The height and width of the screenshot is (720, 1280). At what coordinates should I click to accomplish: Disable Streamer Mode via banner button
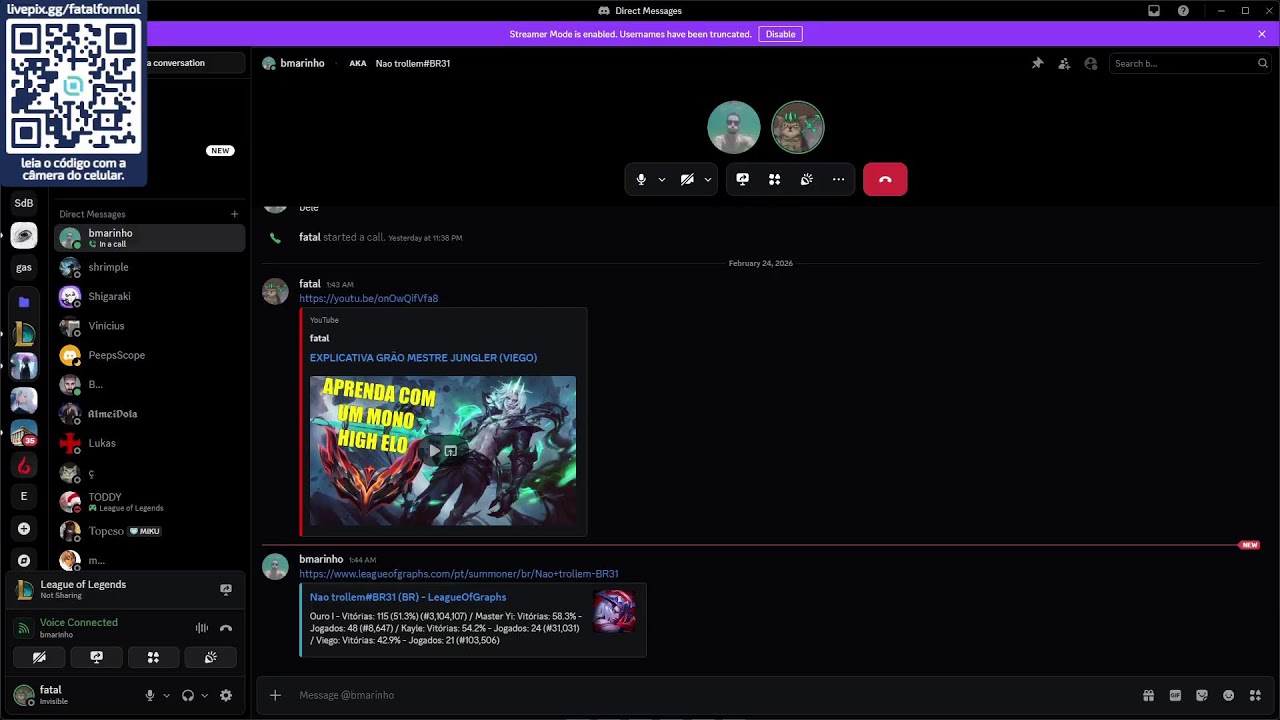(x=780, y=34)
